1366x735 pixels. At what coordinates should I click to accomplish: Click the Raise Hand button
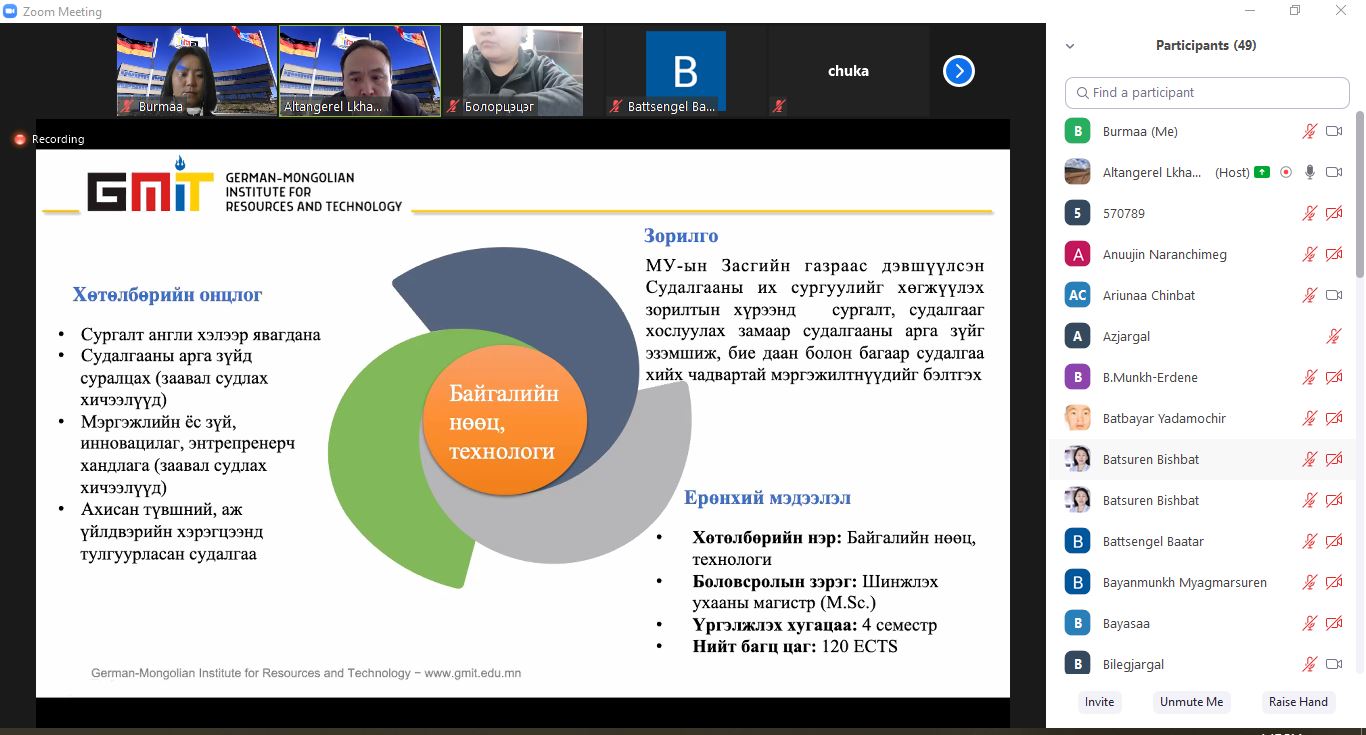tap(1298, 702)
